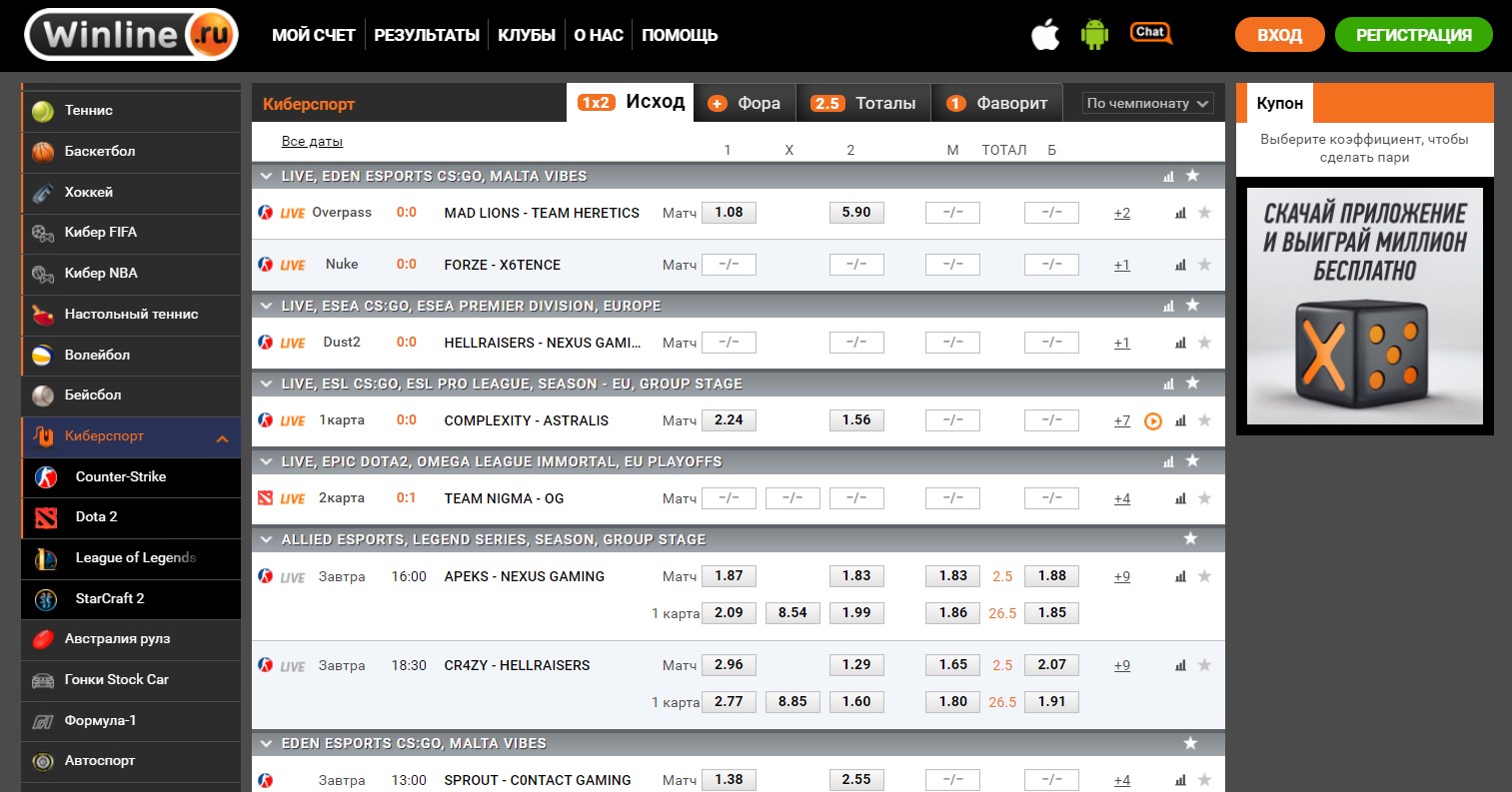Click the Winline.ru logo
The height and width of the screenshot is (792, 1512).
(x=131, y=35)
